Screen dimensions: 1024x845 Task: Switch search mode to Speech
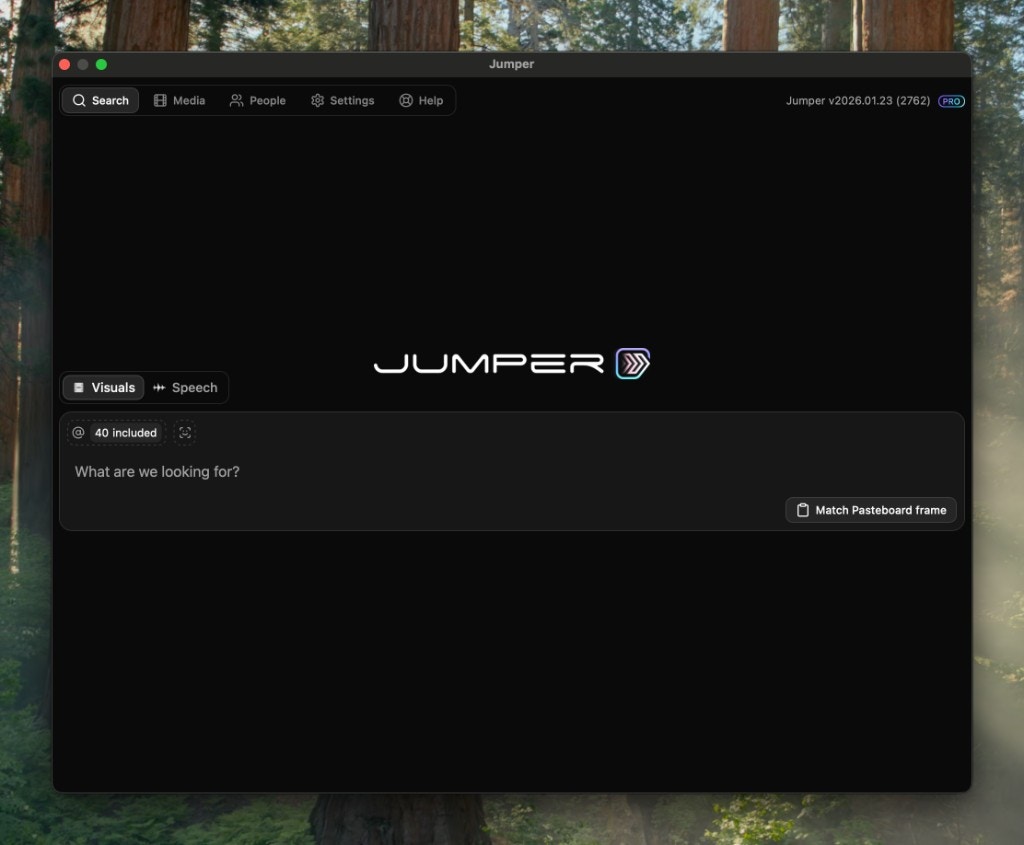pyautogui.click(x=186, y=388)
